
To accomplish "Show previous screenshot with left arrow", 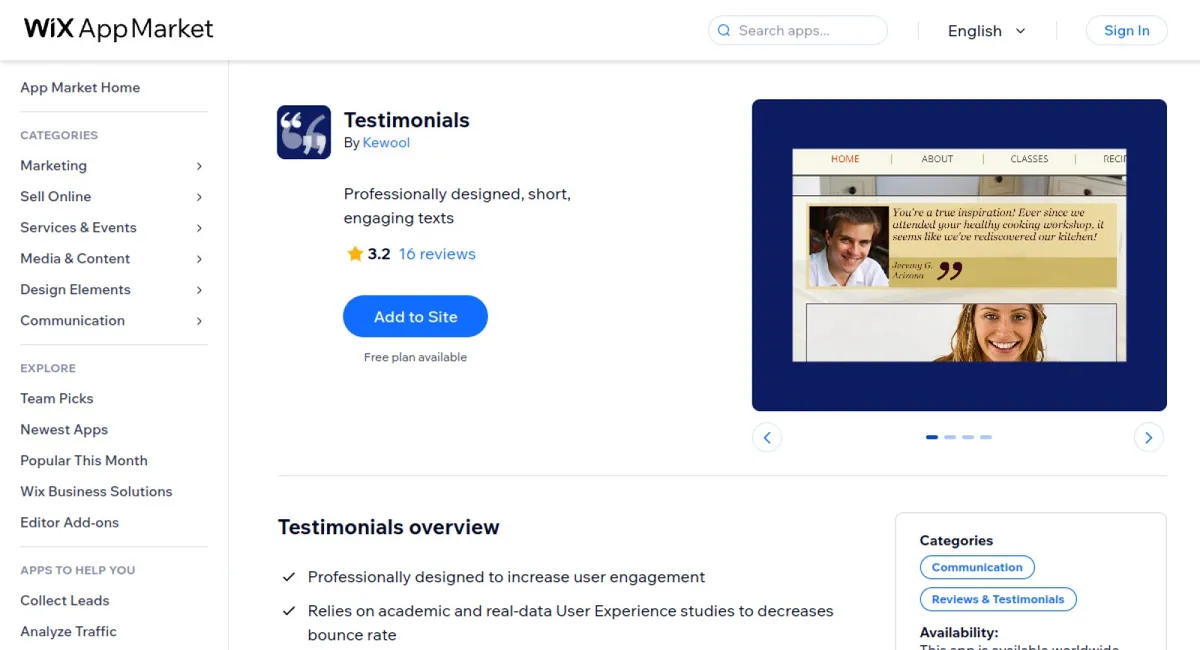I will click(x=767, y=437).
